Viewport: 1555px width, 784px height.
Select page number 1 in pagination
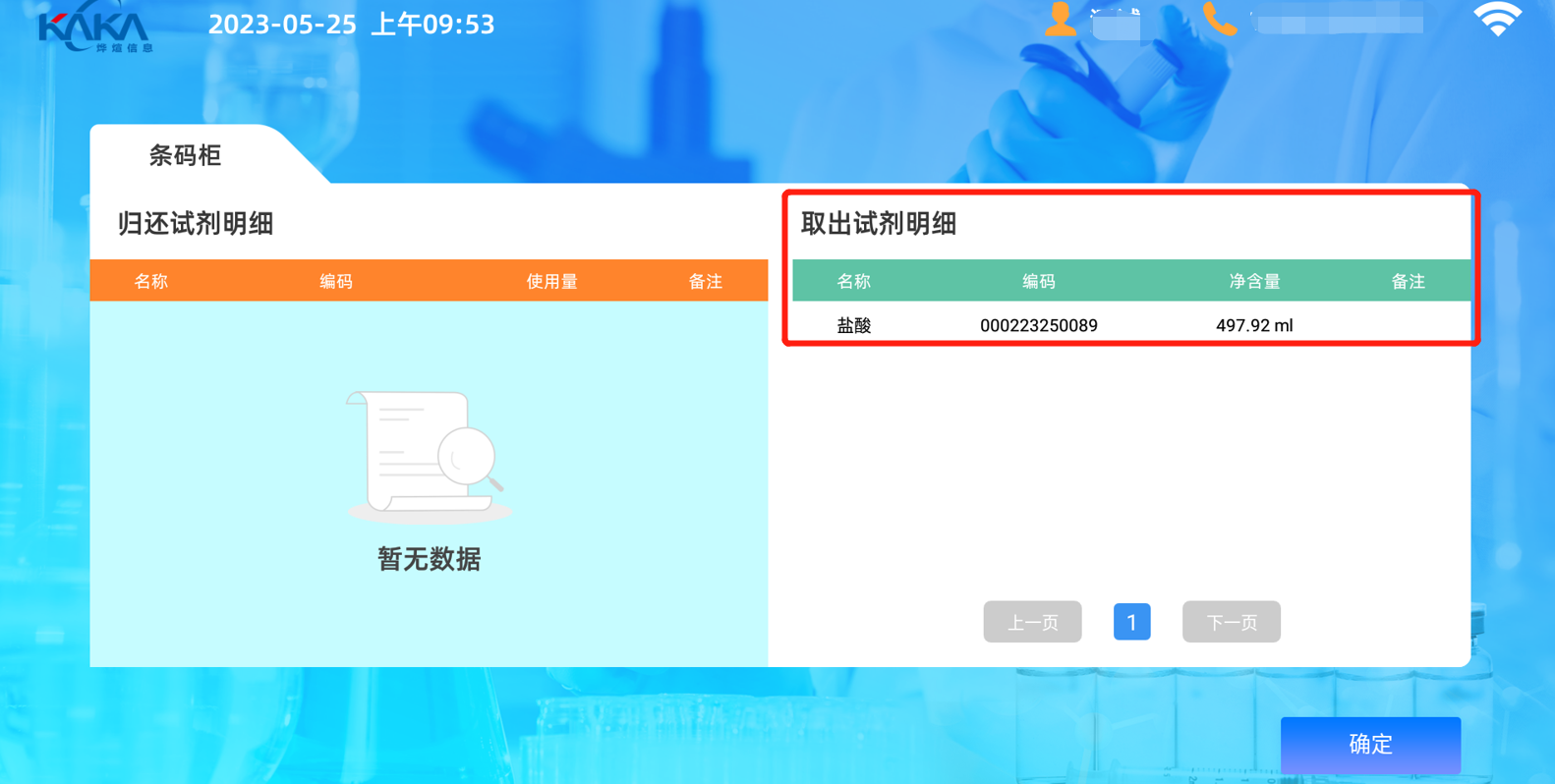1131,622
